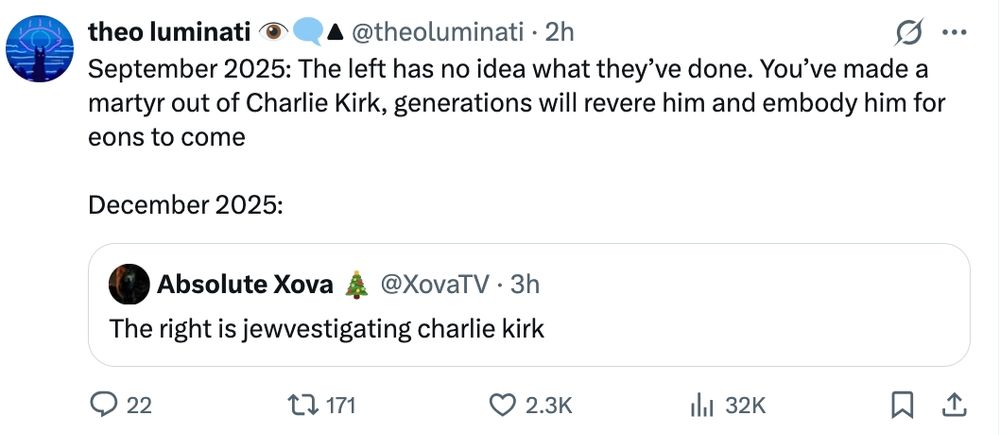Open the three-dot more options menu
Image resolution: width=1000 pixels, height=435 pixels.
click(956, 33)
